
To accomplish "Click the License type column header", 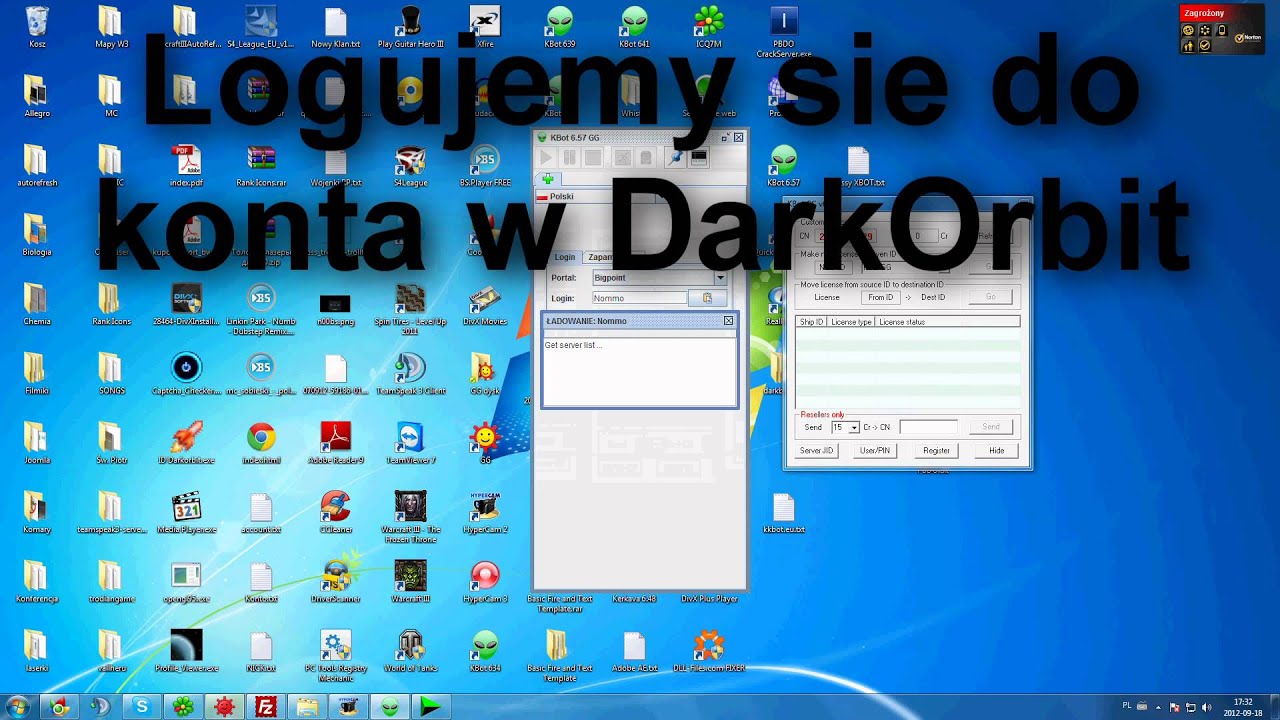I will [851, 322].
